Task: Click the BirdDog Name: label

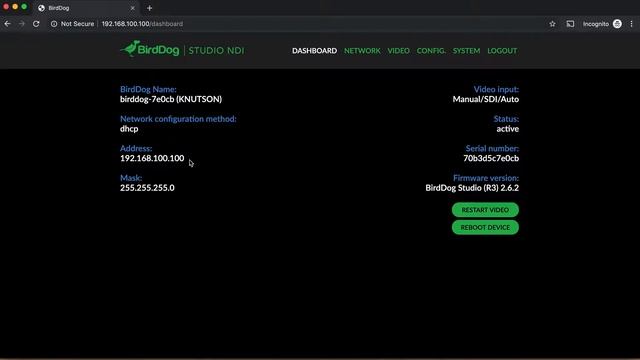Action: point(148,89)
